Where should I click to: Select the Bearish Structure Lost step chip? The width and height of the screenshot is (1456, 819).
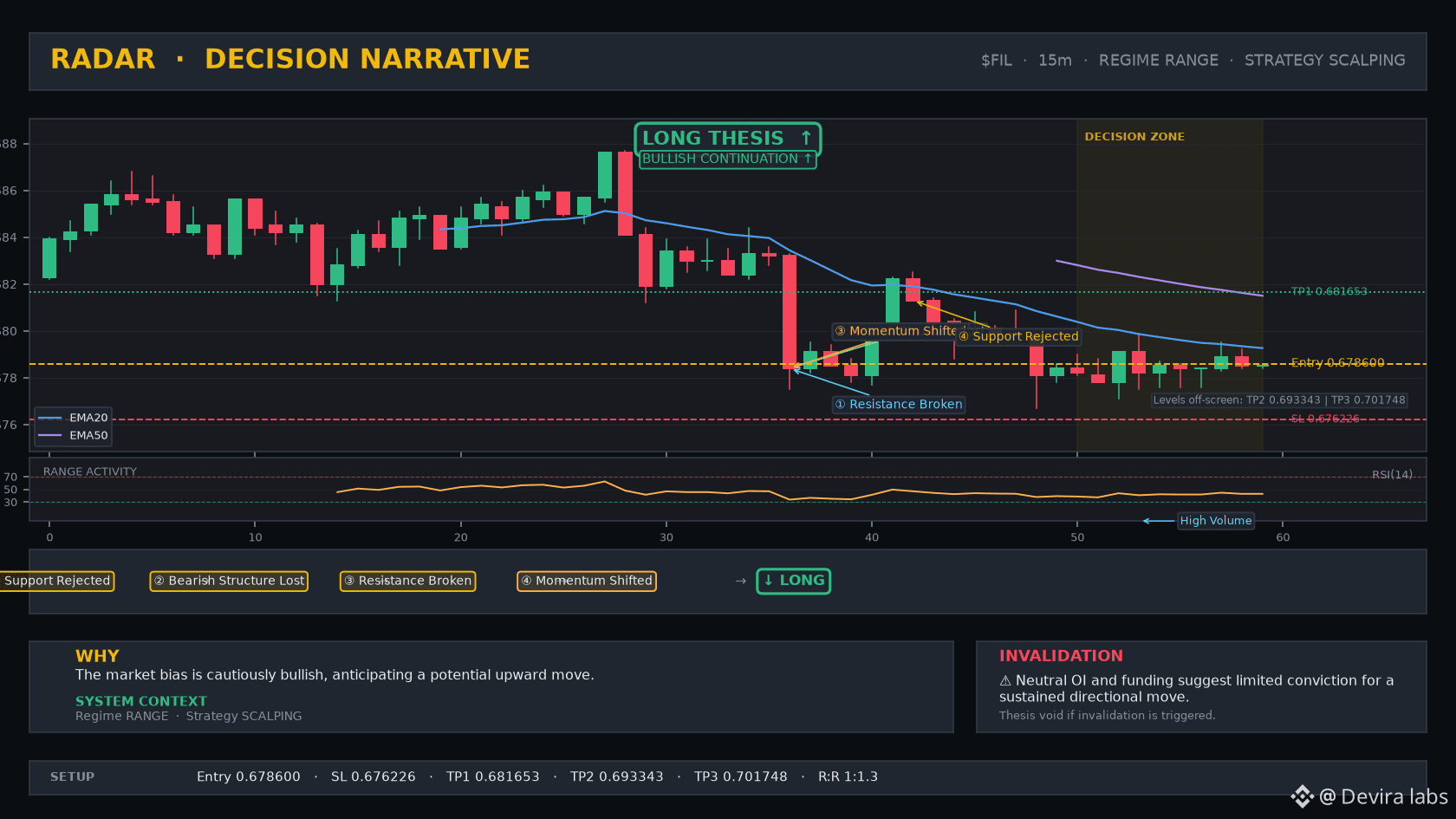point(229,581)
